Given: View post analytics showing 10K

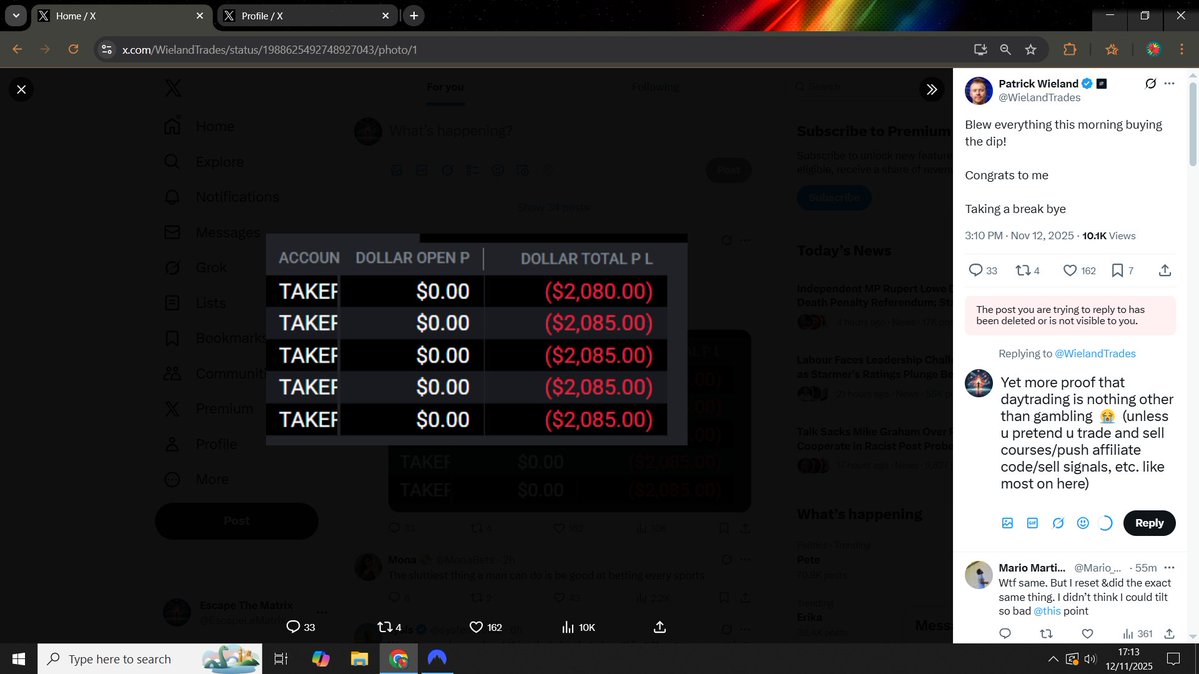Looking at the screenshot, I should pyautogui.click(x=578, y=627).
